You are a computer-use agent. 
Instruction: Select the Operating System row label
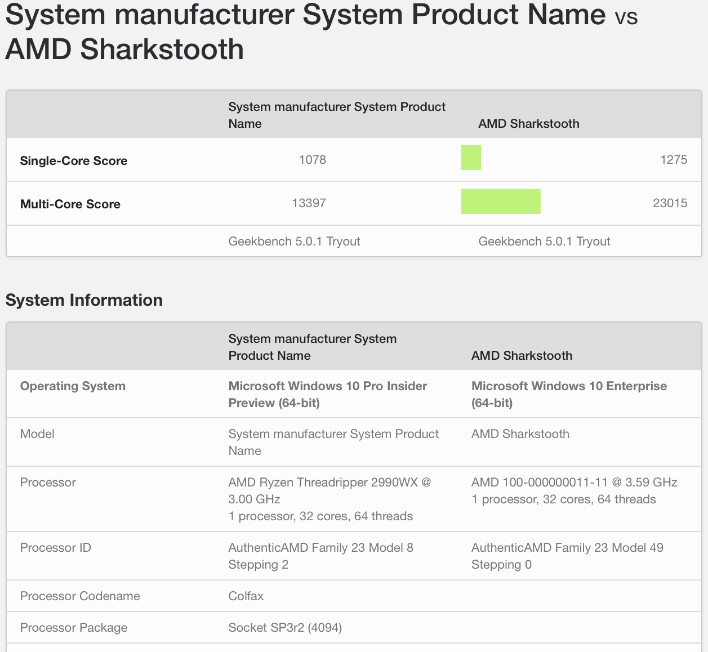pyautogui.click(x=73, y=386)
